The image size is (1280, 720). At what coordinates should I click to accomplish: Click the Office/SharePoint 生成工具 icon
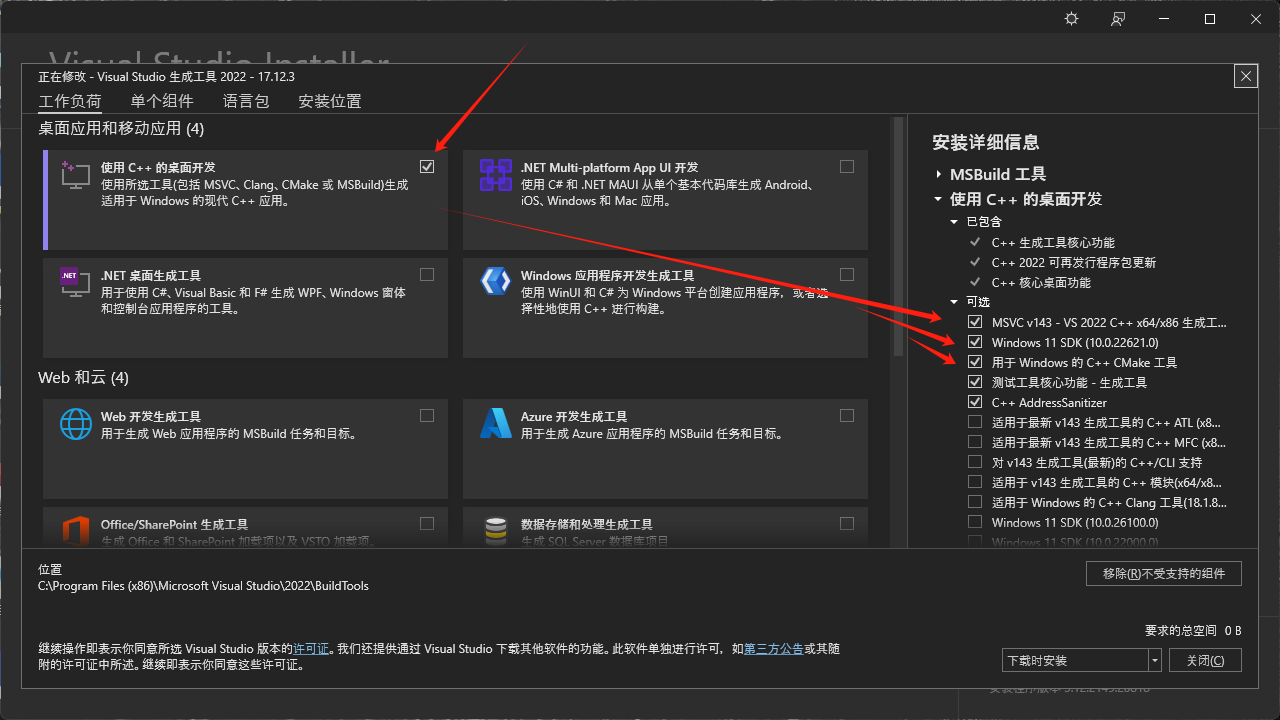point(76,530)
